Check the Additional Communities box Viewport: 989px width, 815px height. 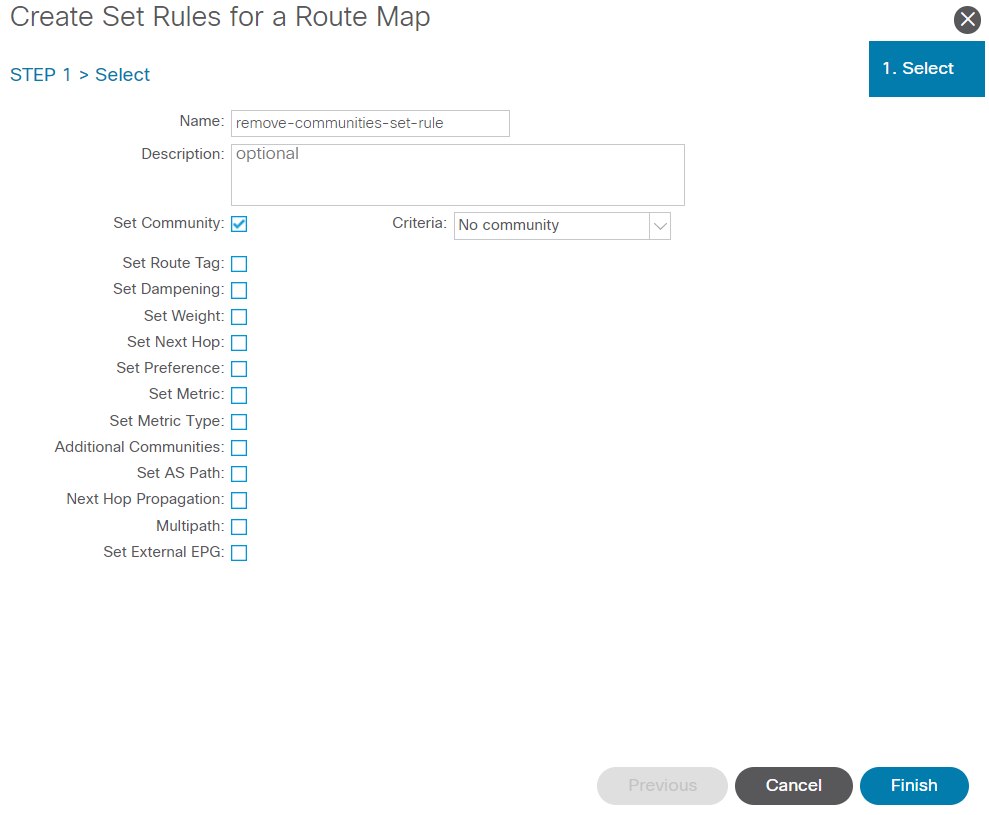point(239,448)
